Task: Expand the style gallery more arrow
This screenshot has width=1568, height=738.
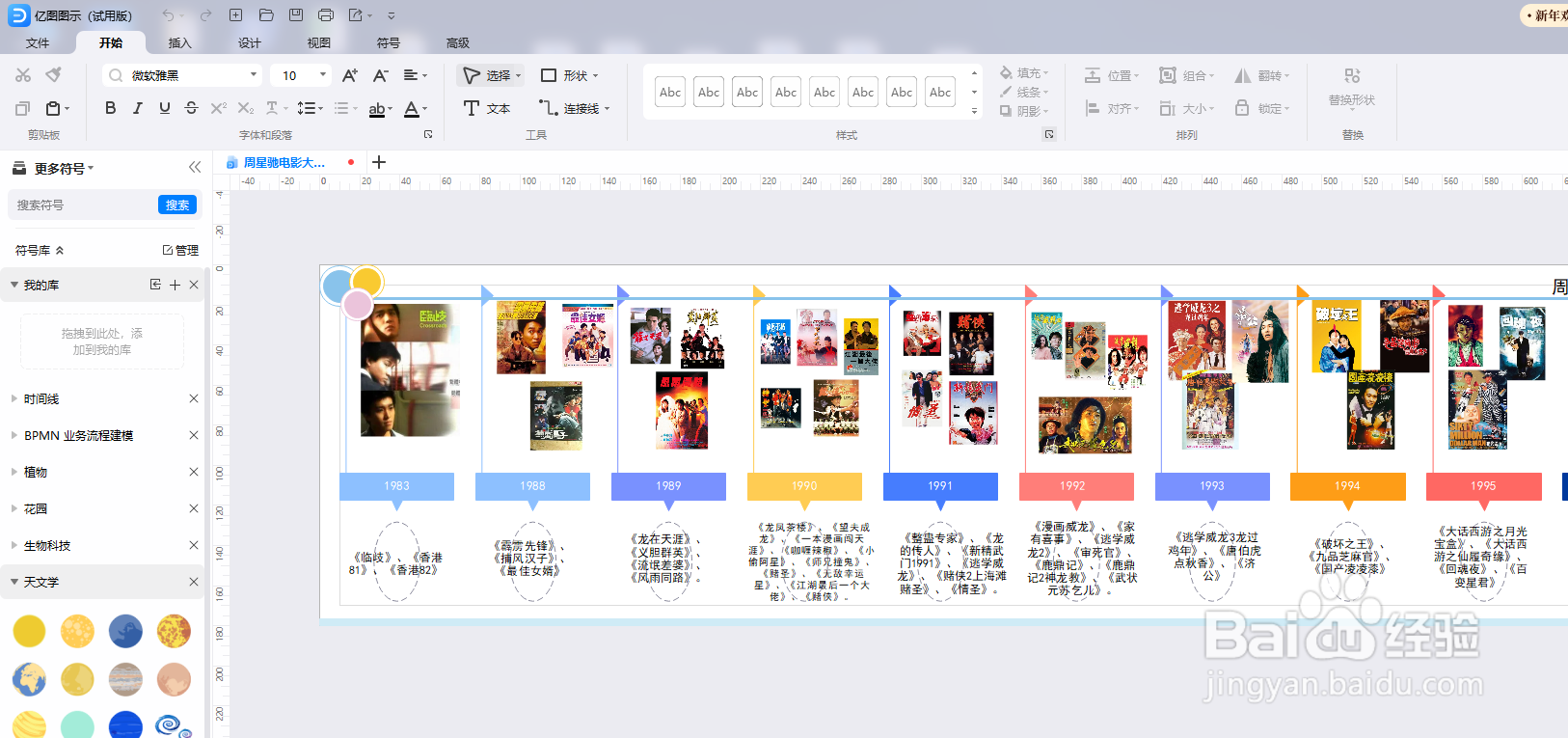Action: [x=974, y=111]
